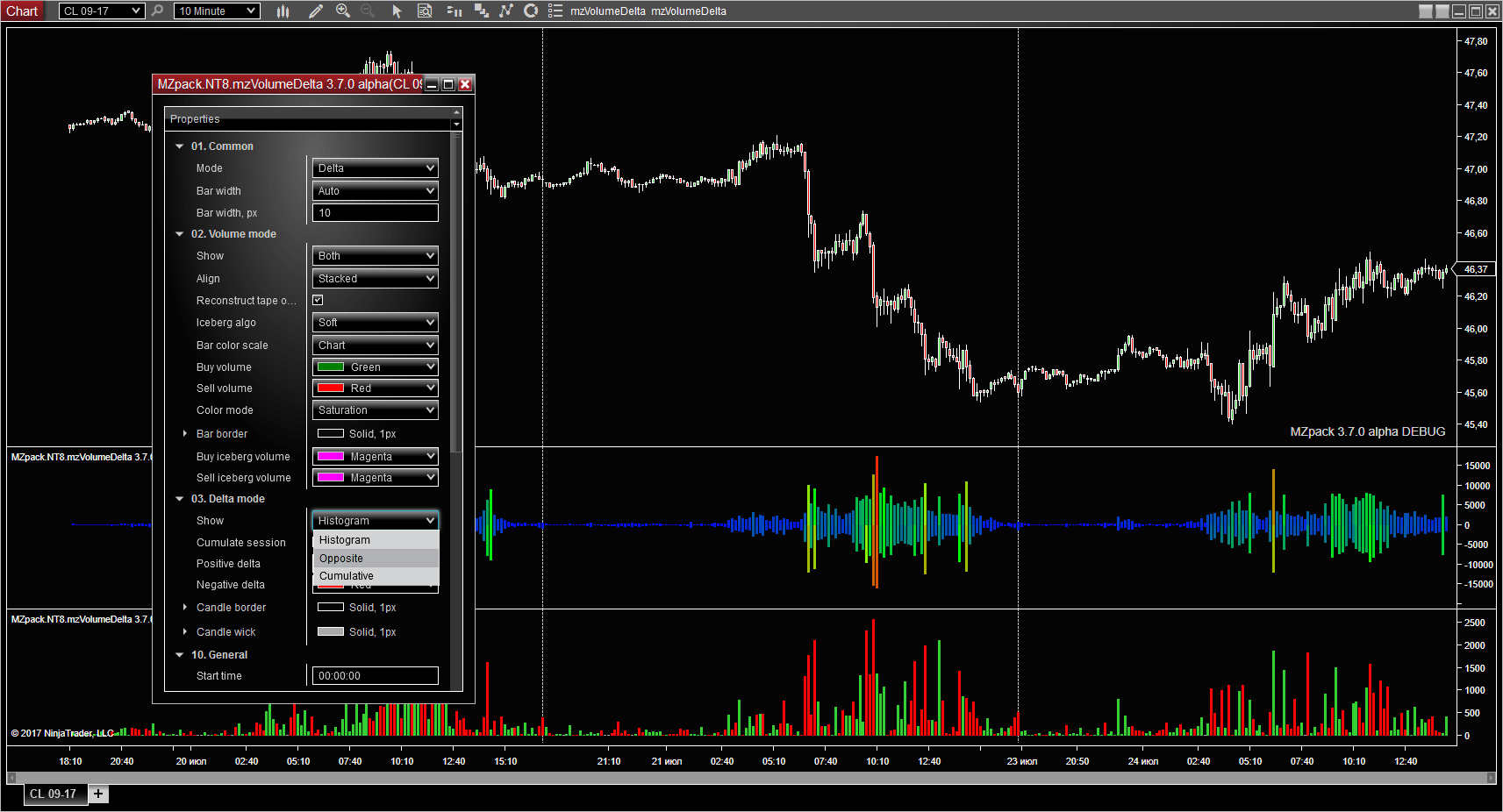This screenshot has height=812, width=1503.
Task: Toggle the Reconstruct tape checkbox
Action: [318, 301]
